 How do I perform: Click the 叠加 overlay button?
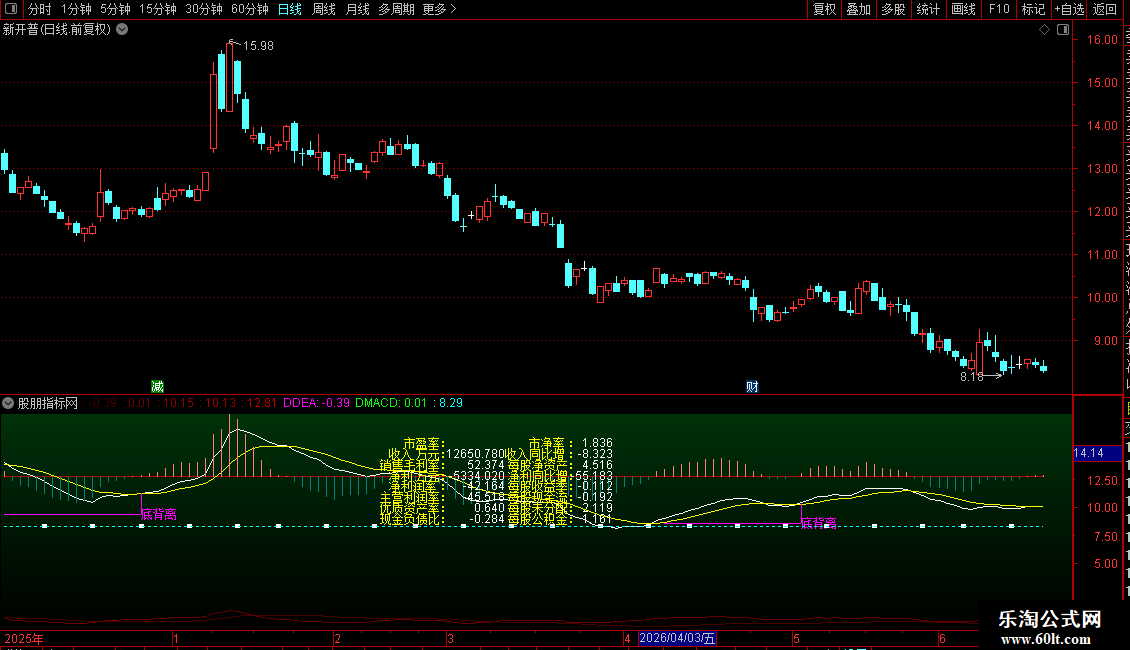click(x=858, y=9)
